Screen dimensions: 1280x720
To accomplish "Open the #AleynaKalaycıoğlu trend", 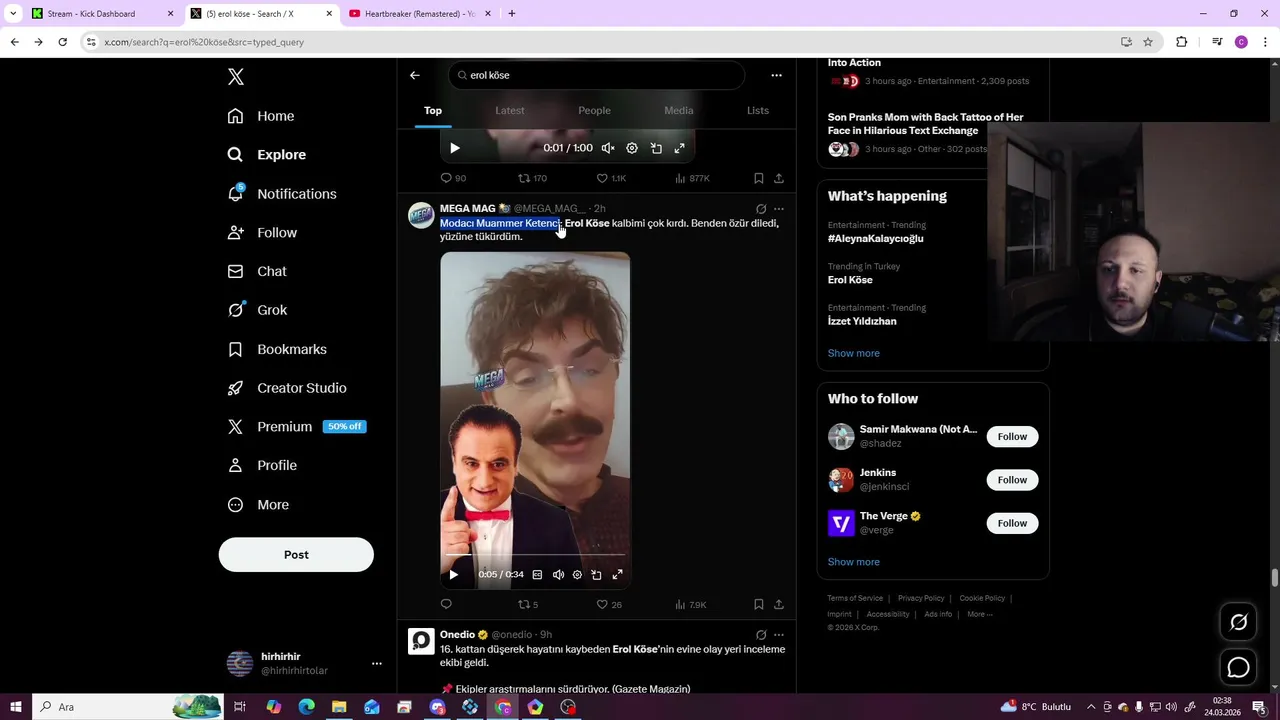I will coord(875,238).
